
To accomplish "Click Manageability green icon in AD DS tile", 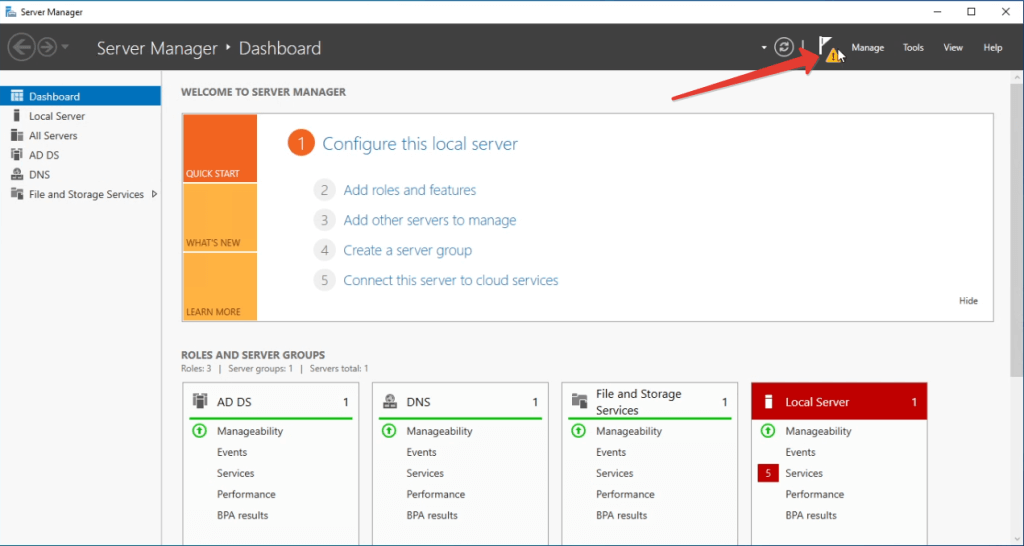I will (x=199, y=431).
